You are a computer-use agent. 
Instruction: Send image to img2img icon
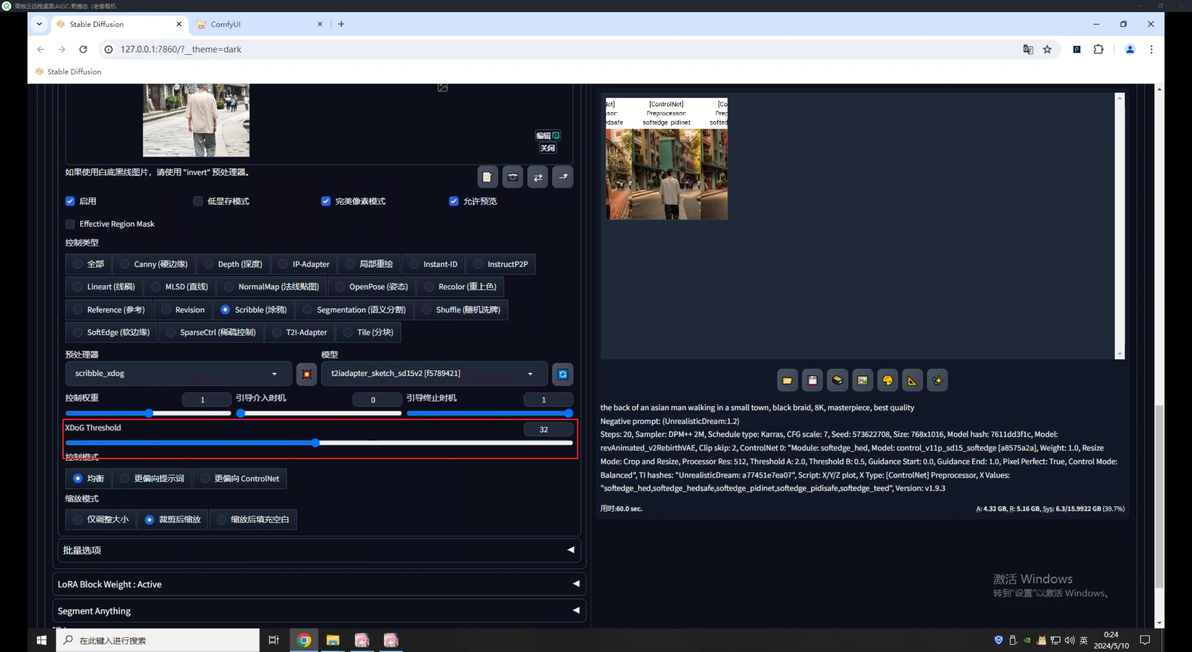point(862,380)
